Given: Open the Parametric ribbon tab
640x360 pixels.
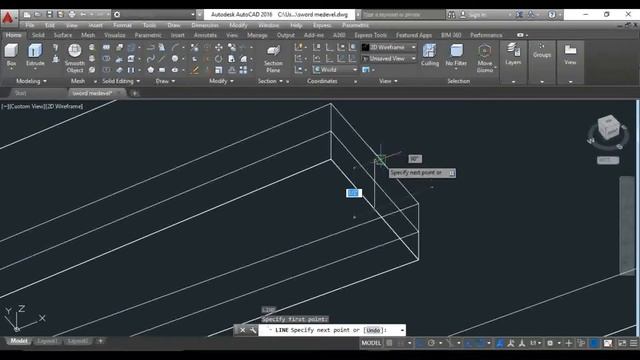Looking at the screenshot, I should point(148,35).
